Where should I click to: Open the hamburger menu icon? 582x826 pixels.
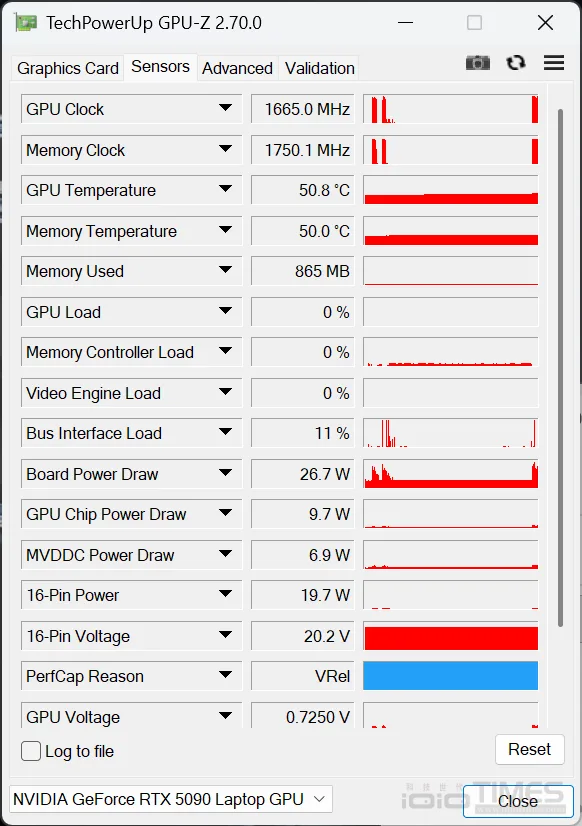tap(554, 63)
